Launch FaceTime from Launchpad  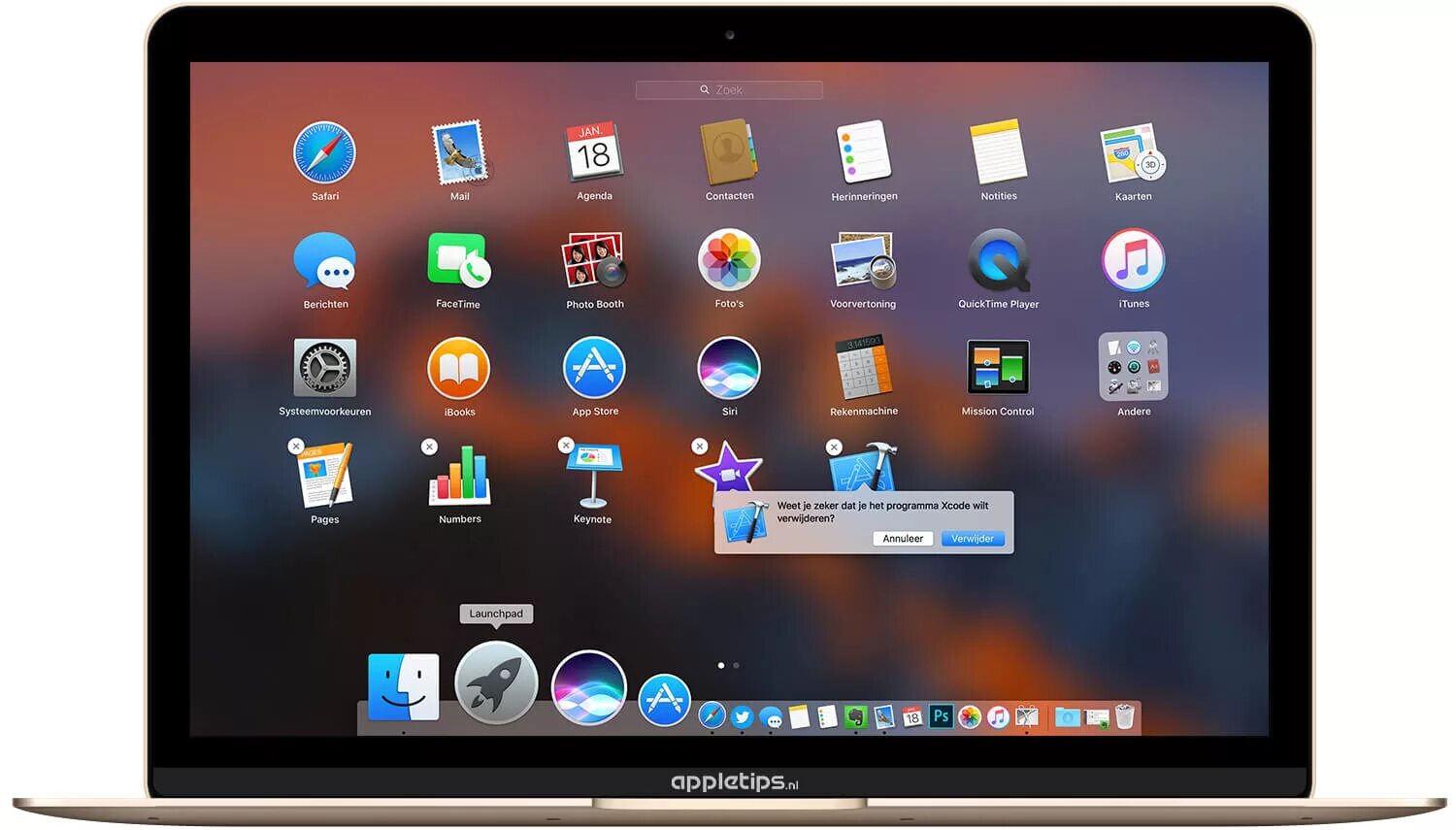pyautogui.click(x=459, y=260)
